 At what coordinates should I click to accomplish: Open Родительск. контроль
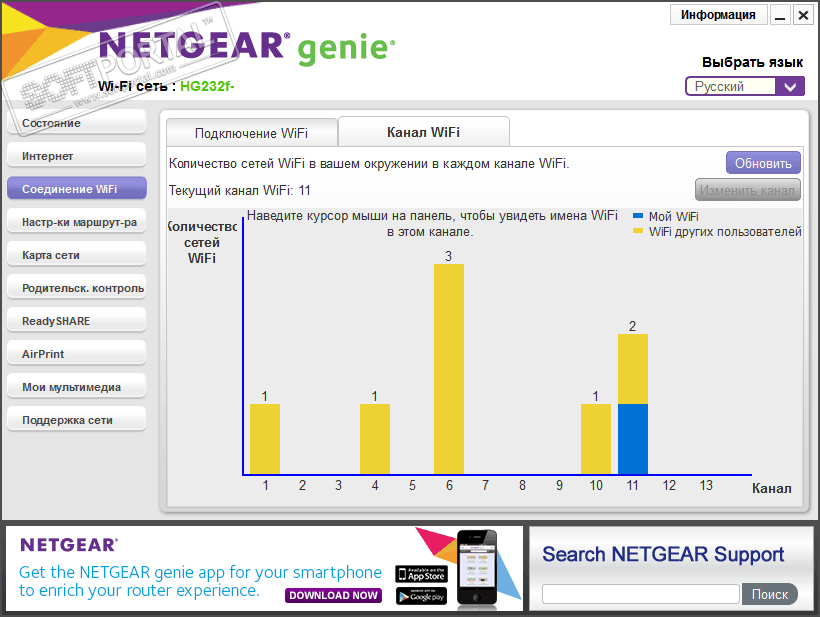tap(76, 288)
